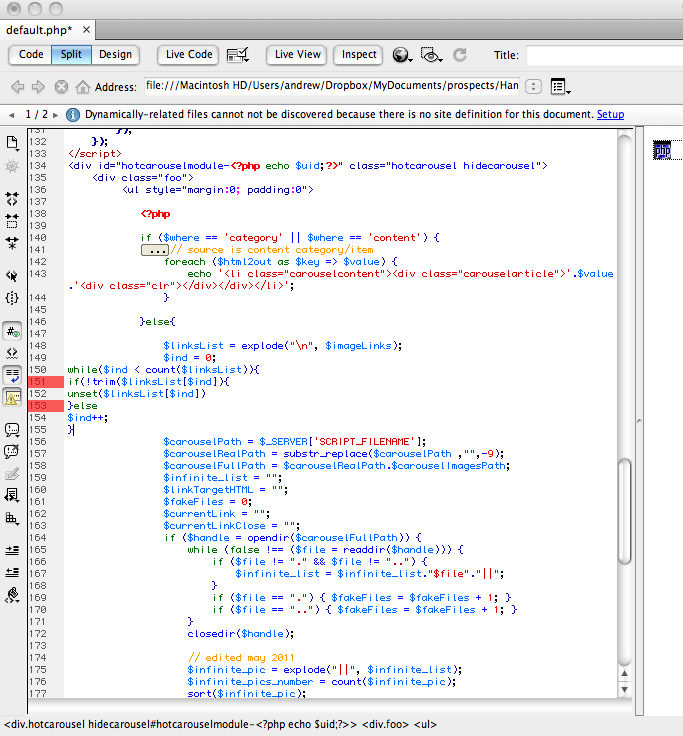Click the closedir($handle); code line
The height and width of the screenshot is (736, 683).
pos(241,634)
